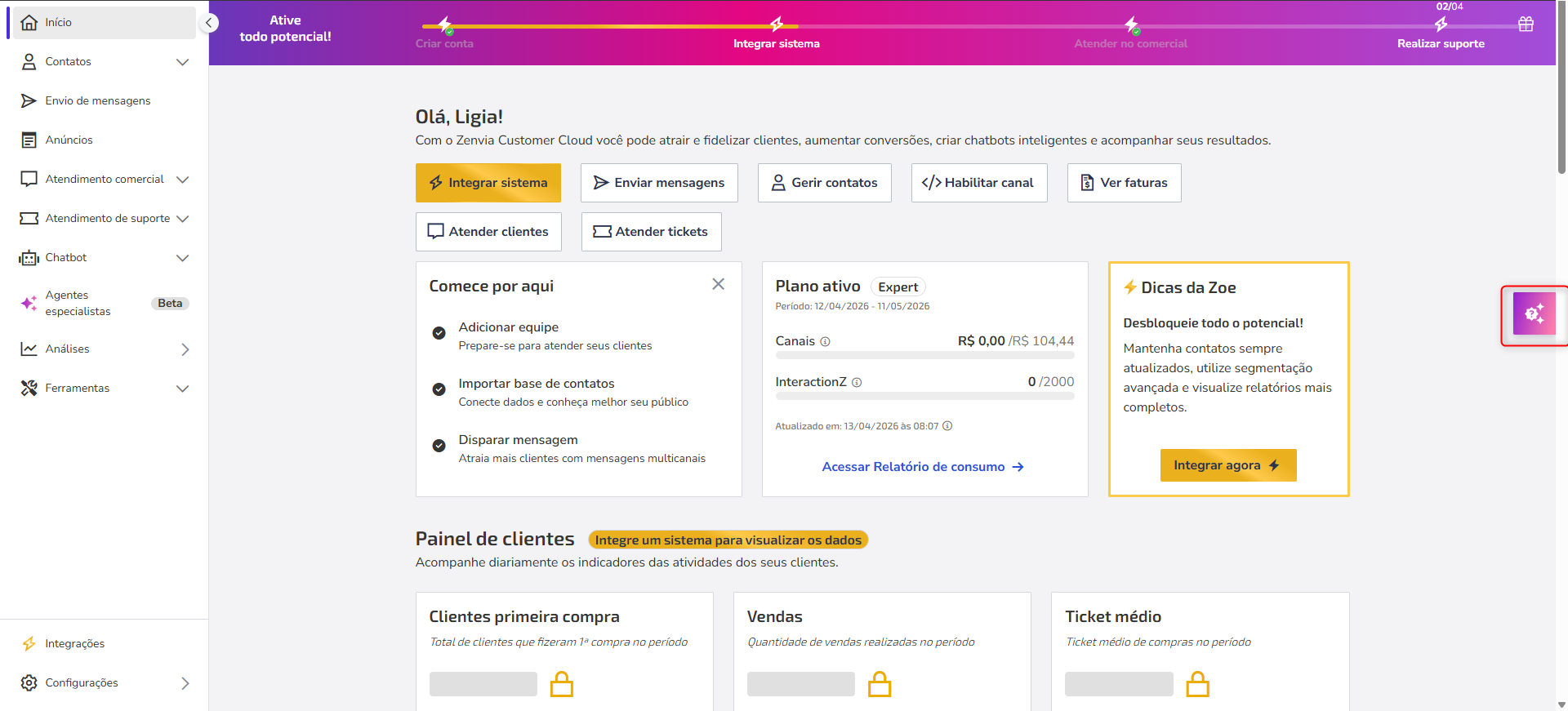Screen dimensions: 1568x711
Task: Click the Chatbot robot icon
Action: click(x=29, y=258)
